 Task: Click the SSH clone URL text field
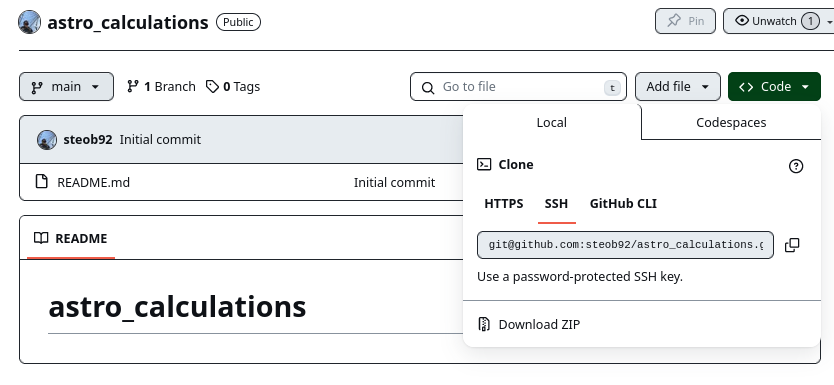pos(626,245)
